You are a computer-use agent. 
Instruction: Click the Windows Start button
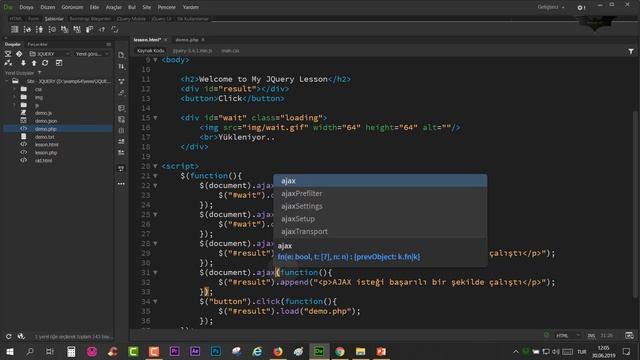(9, 351)
